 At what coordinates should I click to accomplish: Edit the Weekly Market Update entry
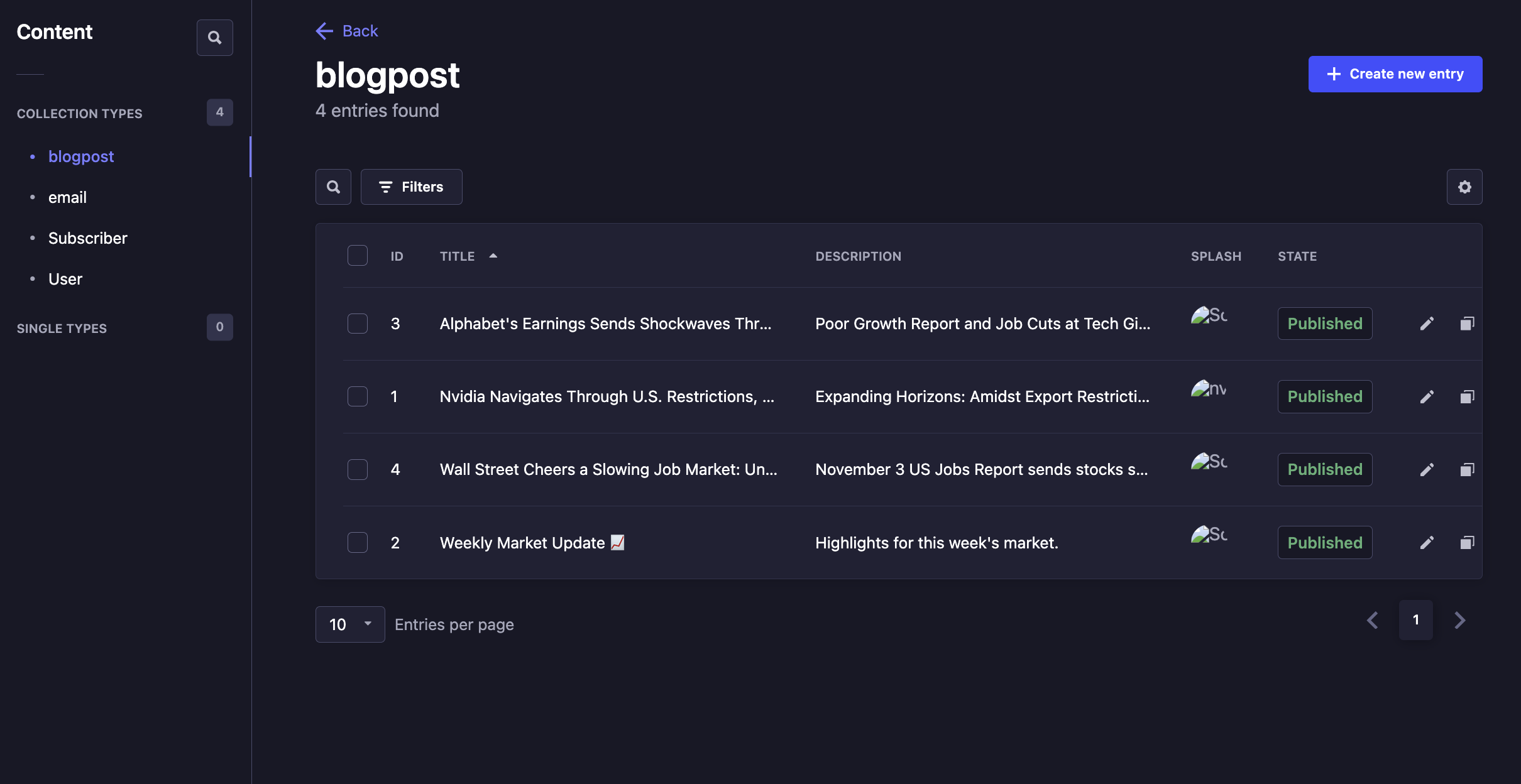1427,542
